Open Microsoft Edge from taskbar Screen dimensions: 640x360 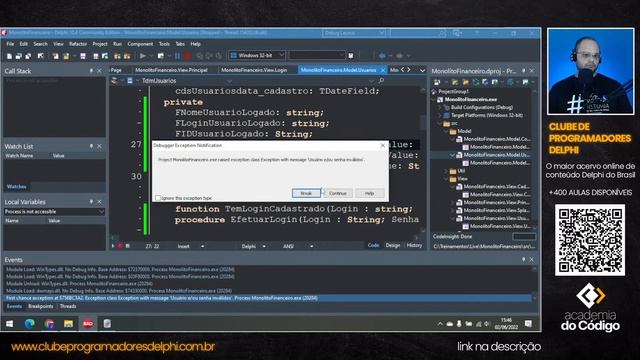pyautogui.click(x=29, y=324)
